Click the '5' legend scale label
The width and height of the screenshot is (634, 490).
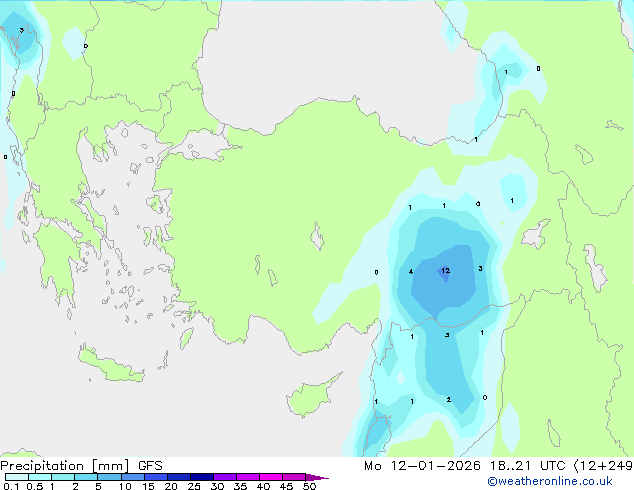98,486
